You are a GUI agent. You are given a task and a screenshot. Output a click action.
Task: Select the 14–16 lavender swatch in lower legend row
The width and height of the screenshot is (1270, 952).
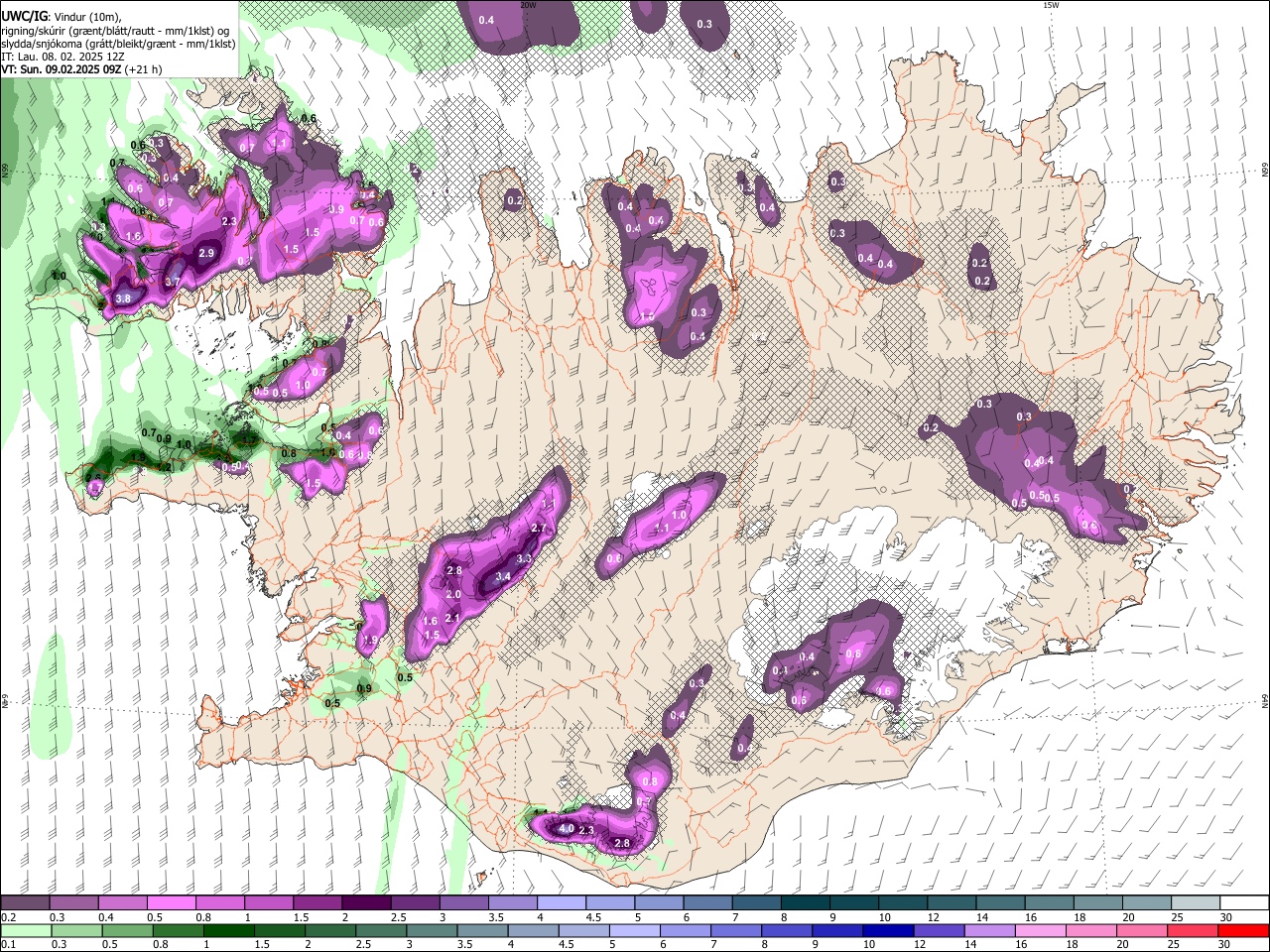[x=990, y=930]
